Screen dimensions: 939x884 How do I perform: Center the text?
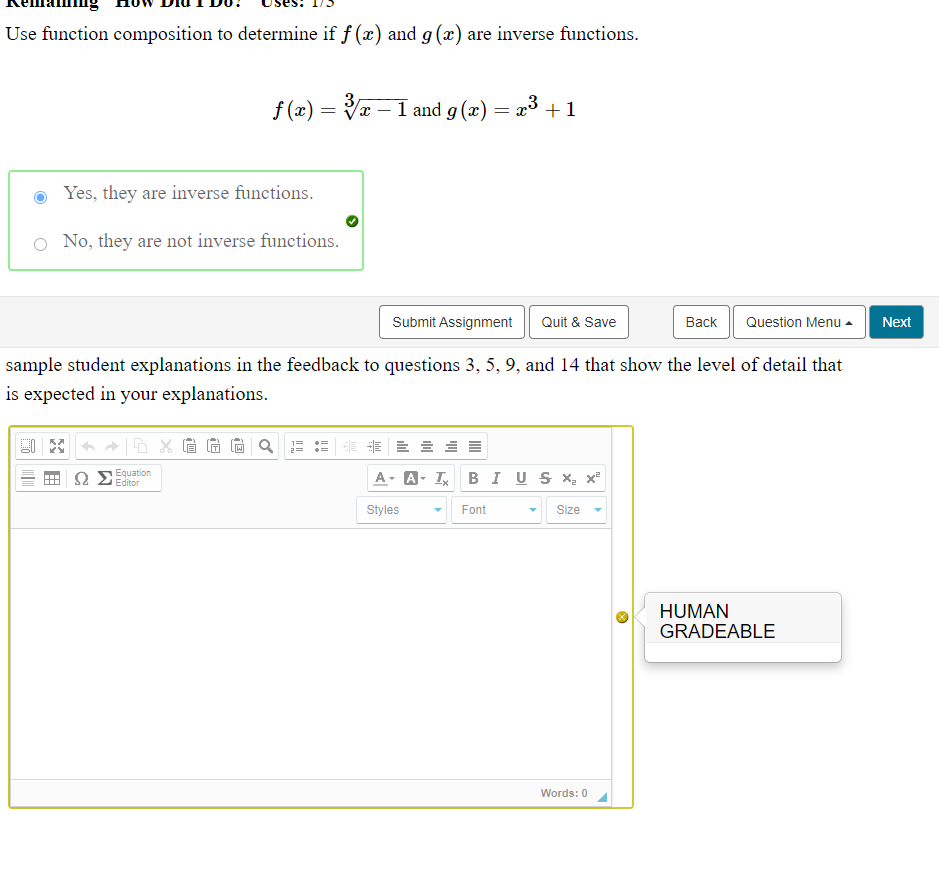click(x=427, y=446)
